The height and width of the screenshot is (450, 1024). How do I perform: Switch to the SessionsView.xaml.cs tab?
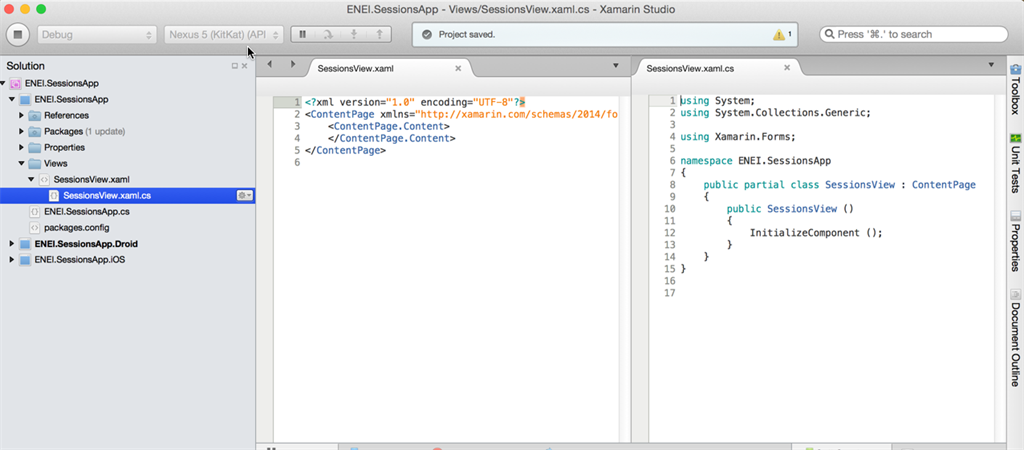(690, 68)
